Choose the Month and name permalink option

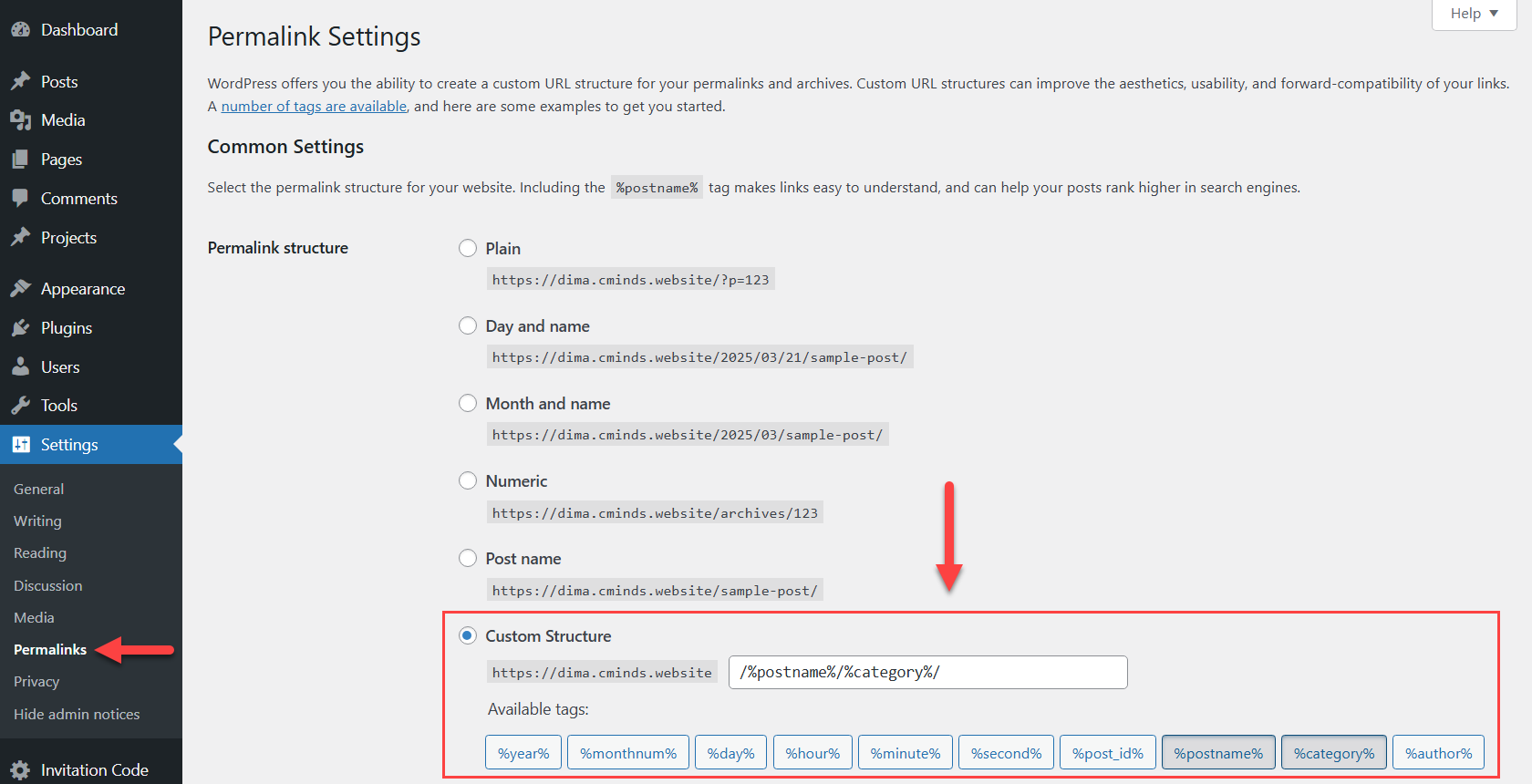(x=468, y=403)
